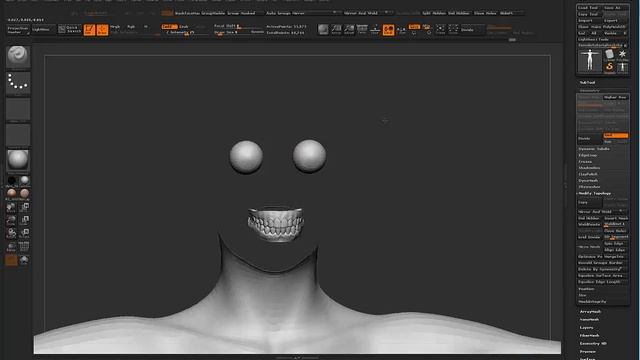Image resolution: width=640 pixels, height=360 pixels.
Task: Pick the black secondary color swatch
Action: pos(11,180)
